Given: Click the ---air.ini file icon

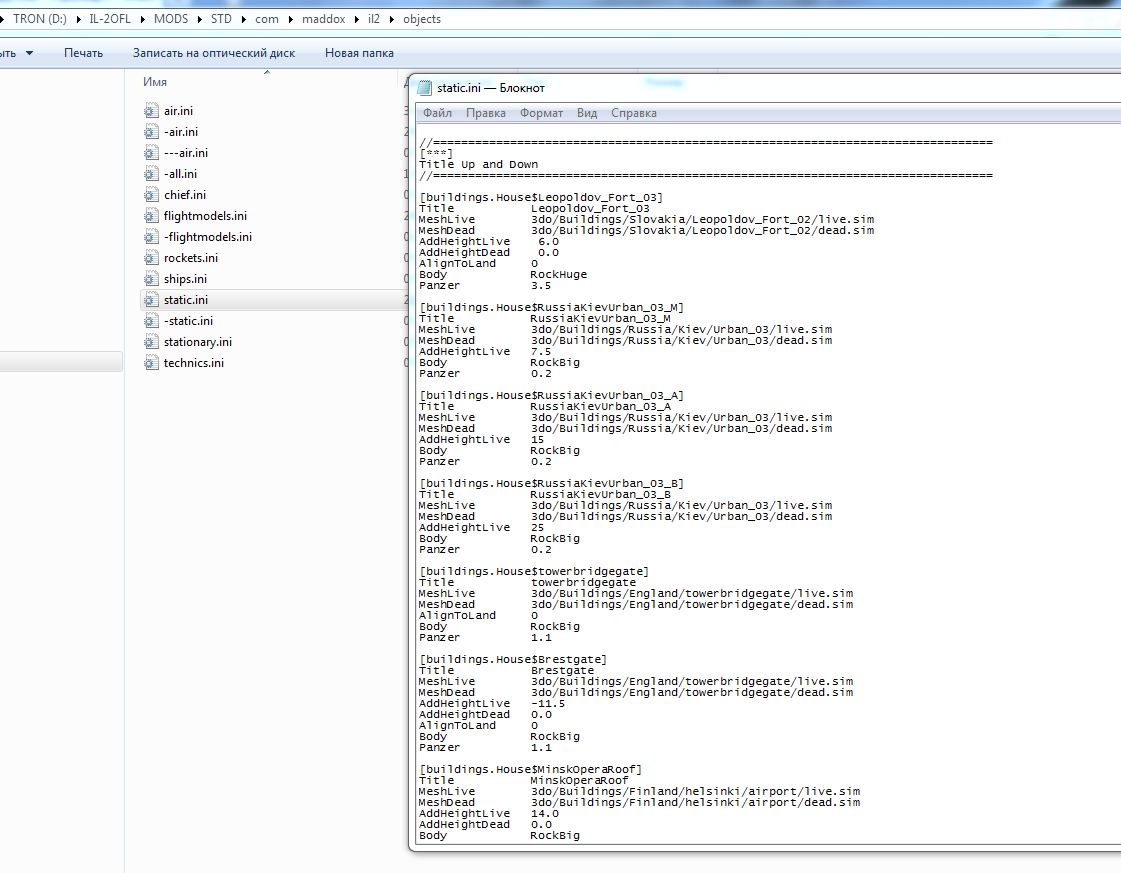Looking at the screenshot, I should tap(151, 153).
